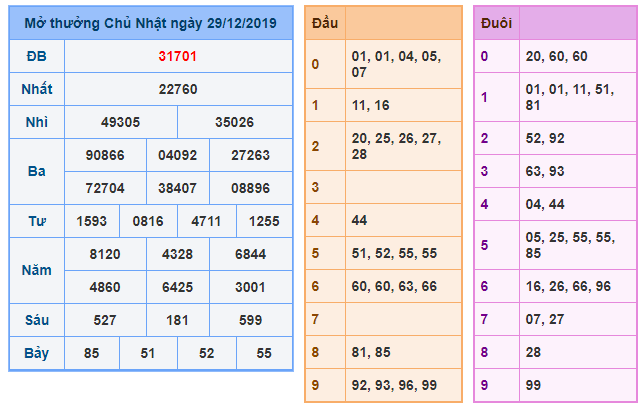This screenshot has width=644, height=408.
Task: Click the fifth prize number 3001
Action: 250,286
